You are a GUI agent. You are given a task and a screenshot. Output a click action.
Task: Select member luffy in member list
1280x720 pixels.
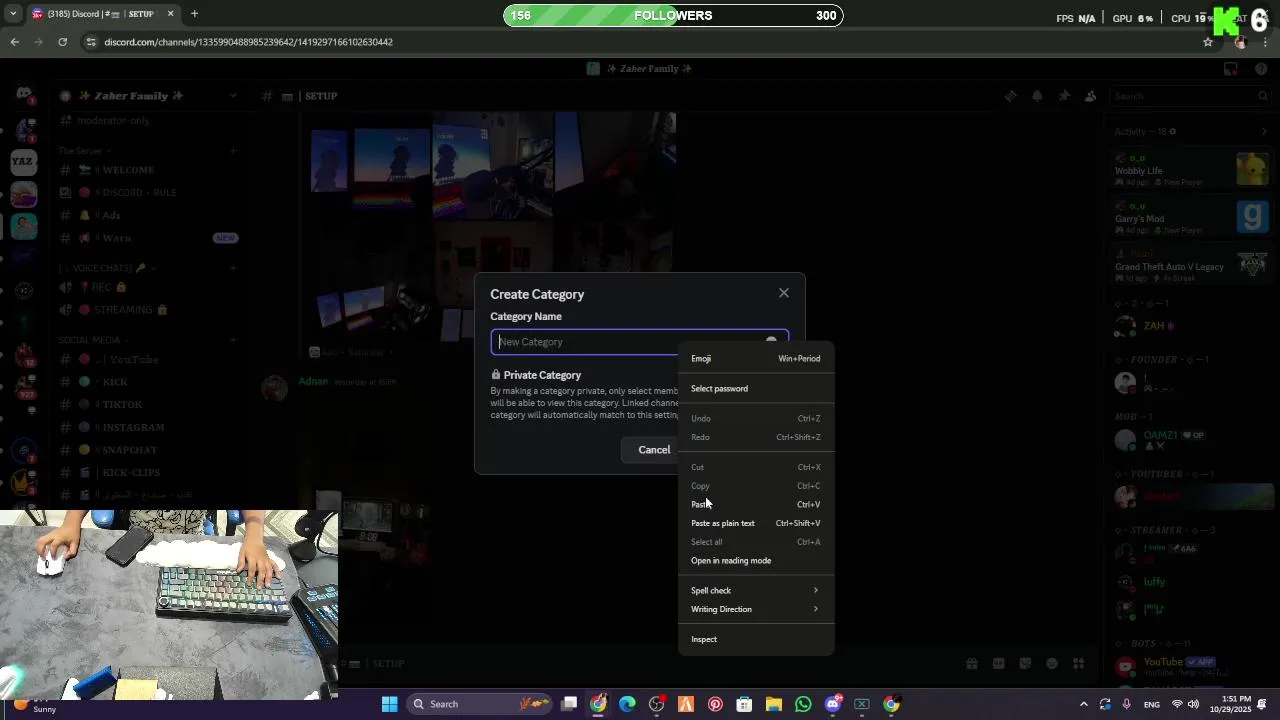1190,581
